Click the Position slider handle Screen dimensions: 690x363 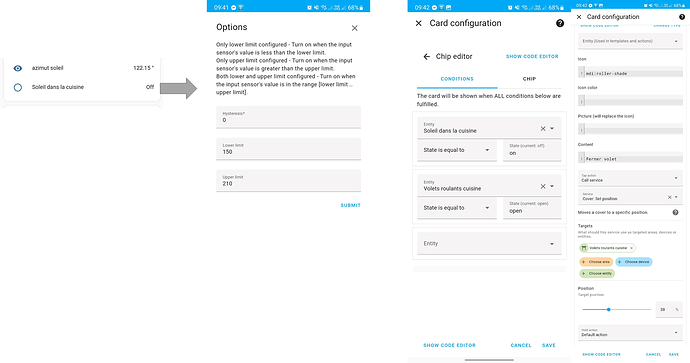coord(609,310)
